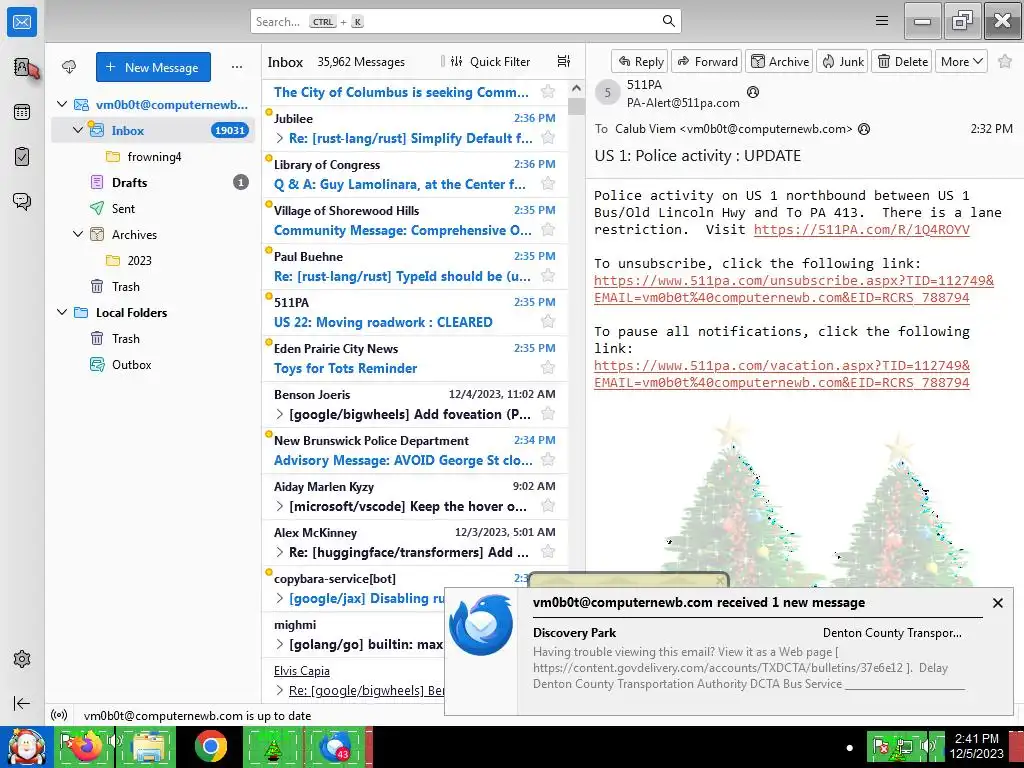
Task: Get messages with the cloud download icon
Action: coord(69,67)
